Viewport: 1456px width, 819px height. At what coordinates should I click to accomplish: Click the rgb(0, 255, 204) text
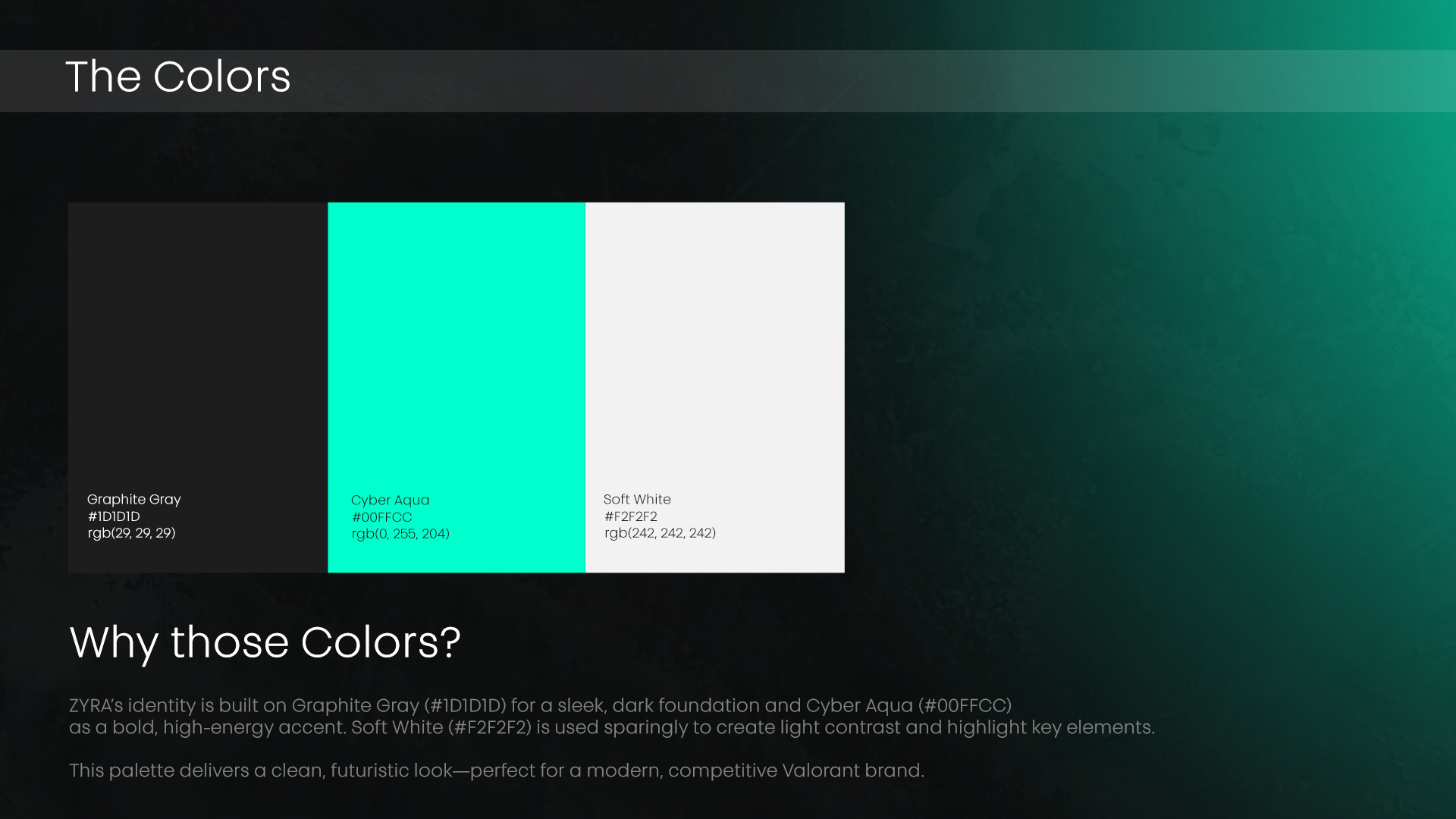[x=400, y=534]
